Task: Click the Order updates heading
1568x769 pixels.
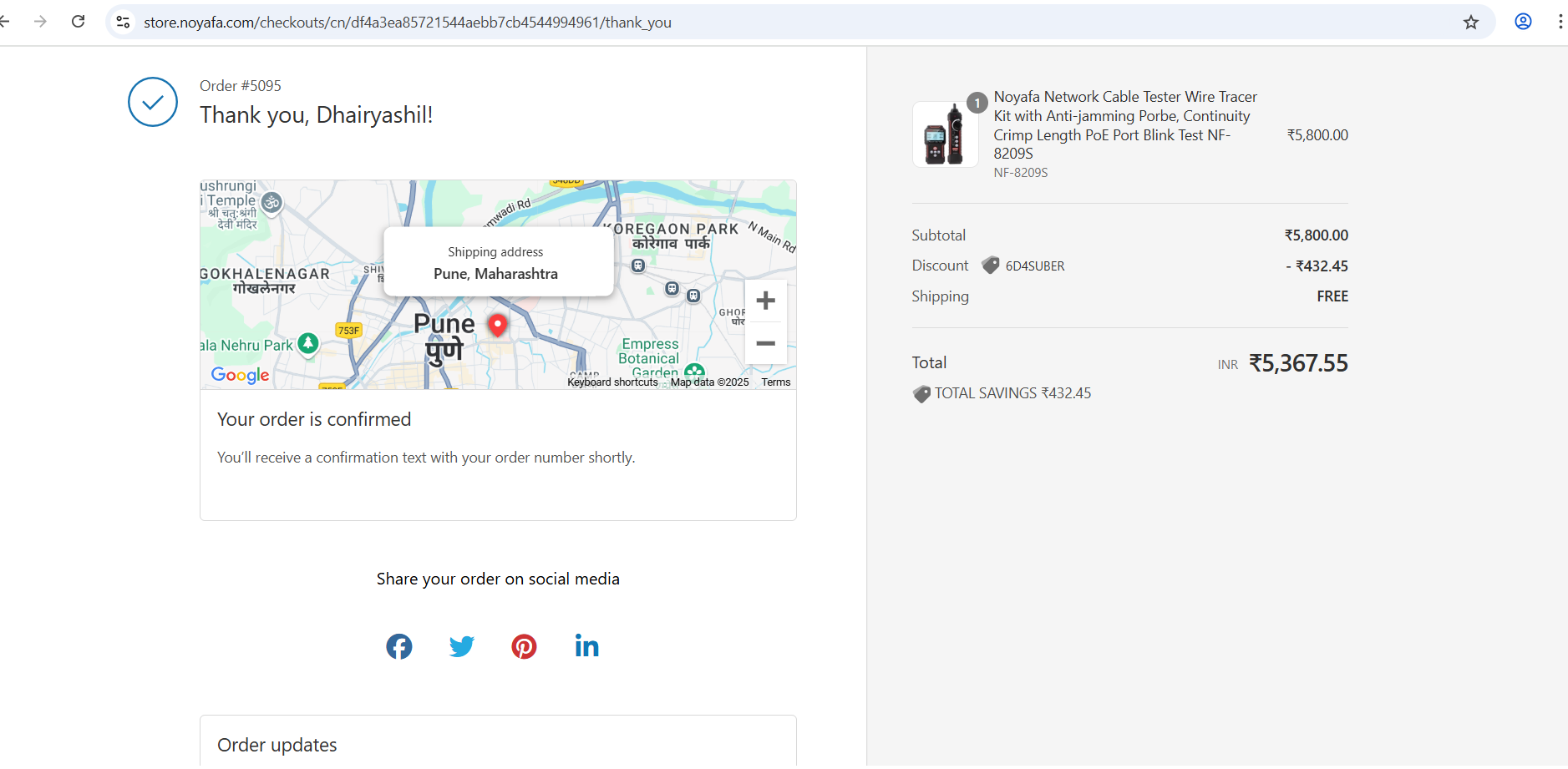Action: (x=277, y=745)
